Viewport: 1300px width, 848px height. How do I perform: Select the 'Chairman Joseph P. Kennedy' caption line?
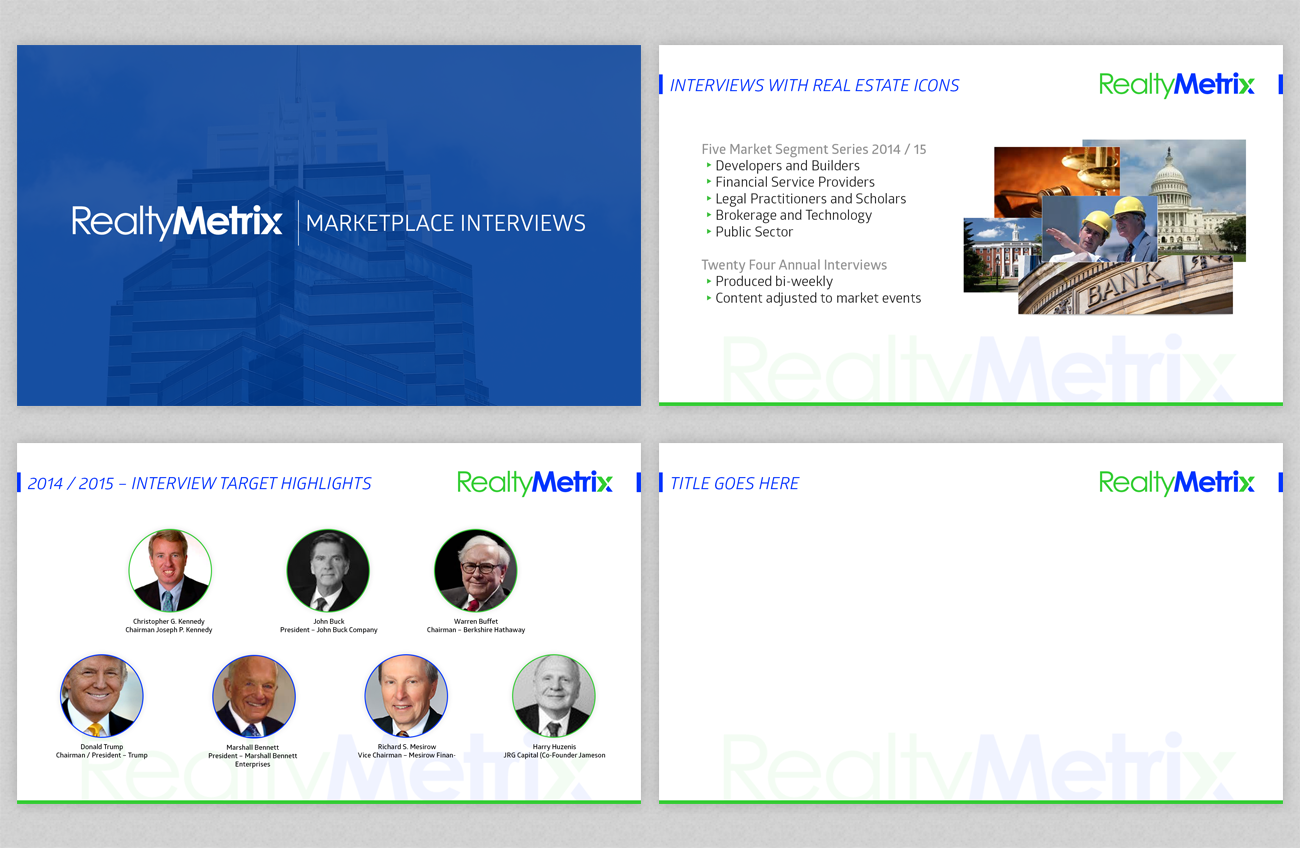(169, 630)
